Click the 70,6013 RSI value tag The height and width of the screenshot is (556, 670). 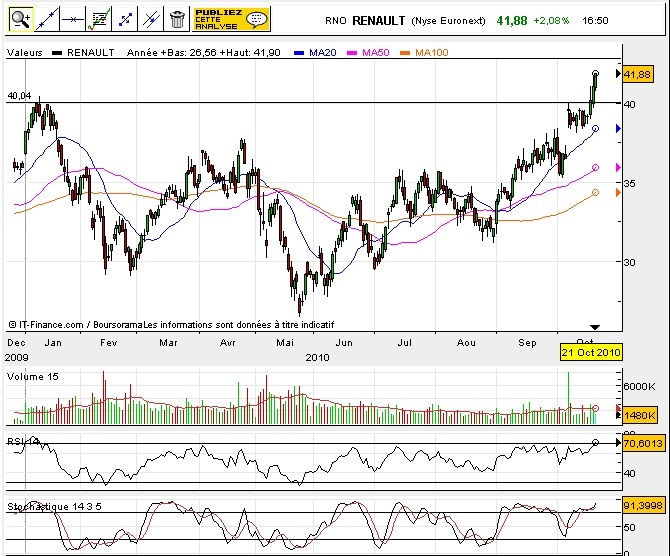click(643, 444)
